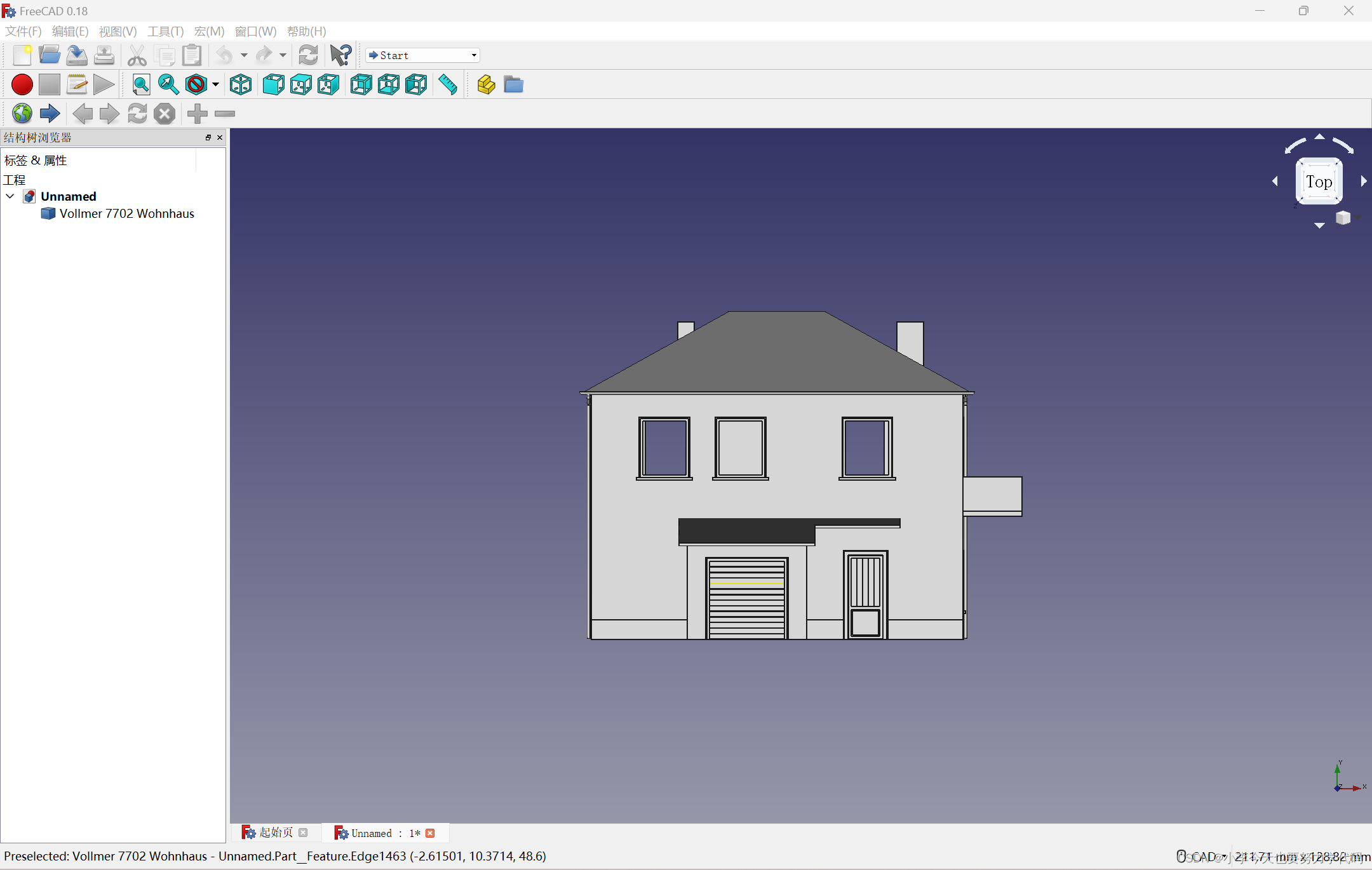Click the Create part yellow icon
This screenshot has width=1372, height=870.
(x=486, y=84)
